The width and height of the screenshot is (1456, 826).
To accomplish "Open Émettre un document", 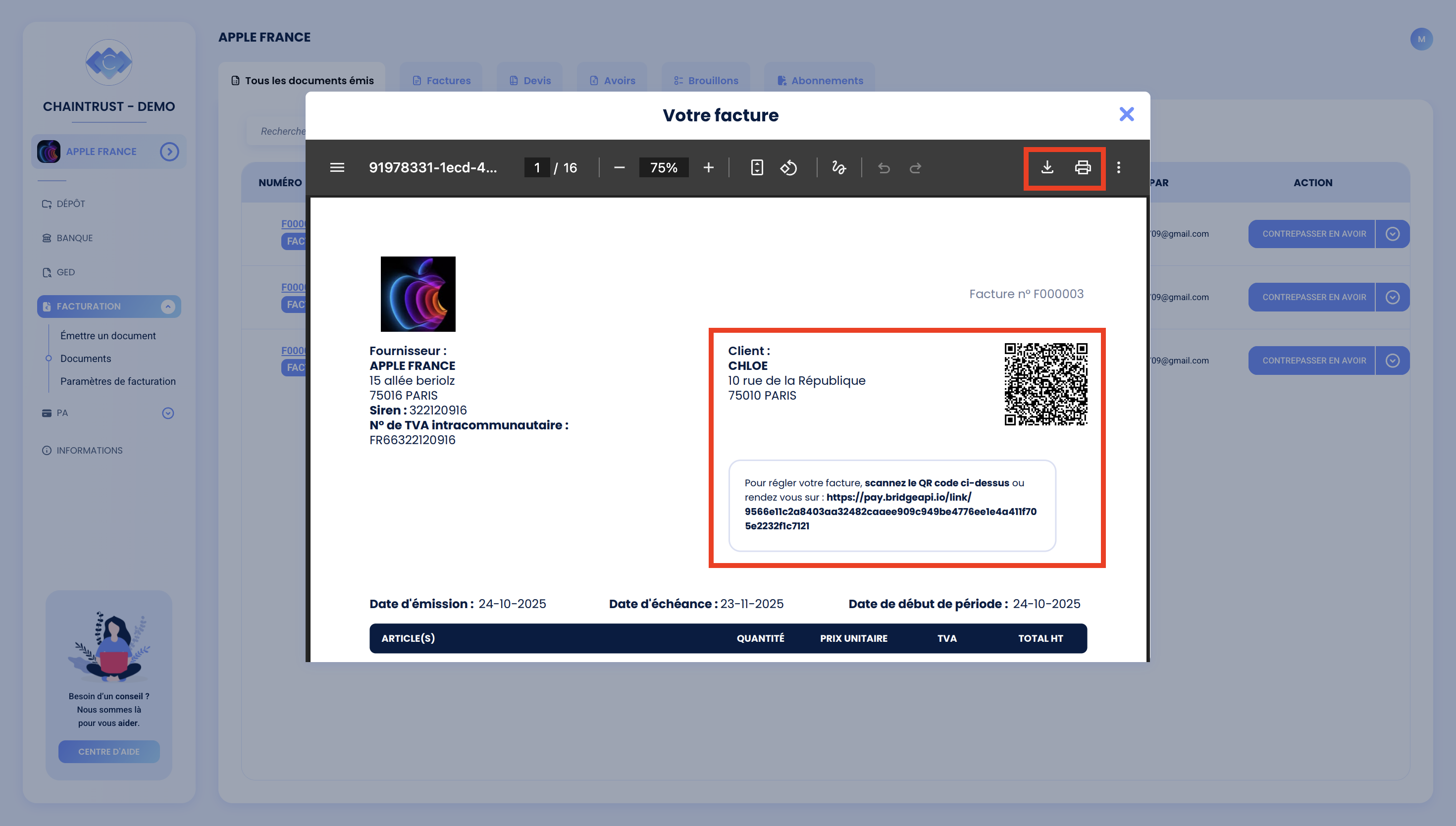I will click(108, 335).
